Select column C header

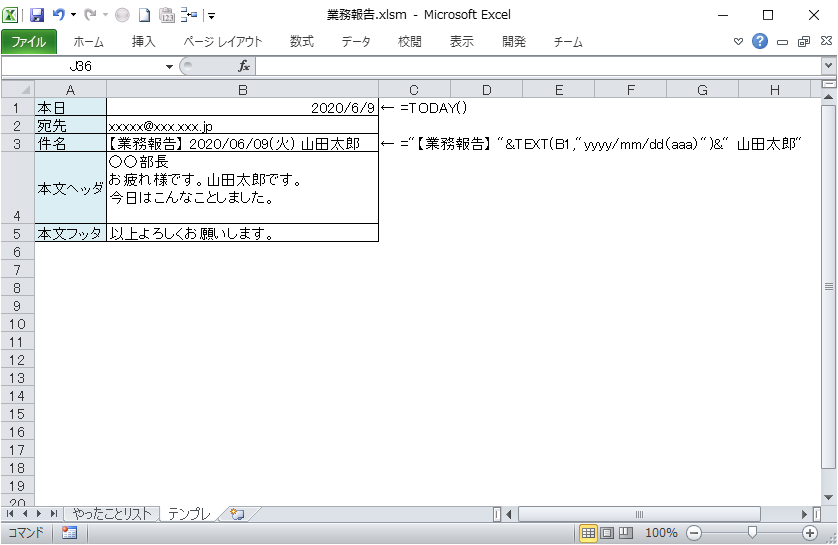[x=414, y=90]
